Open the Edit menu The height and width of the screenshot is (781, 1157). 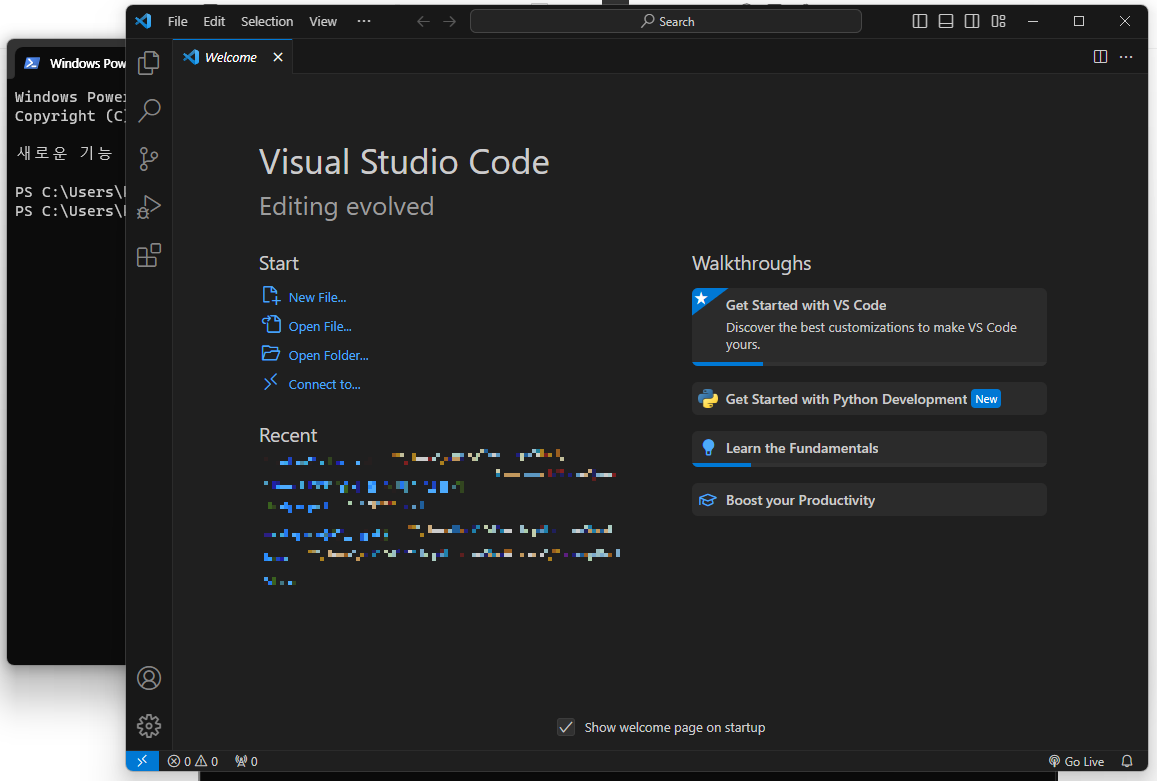point(214,21)
